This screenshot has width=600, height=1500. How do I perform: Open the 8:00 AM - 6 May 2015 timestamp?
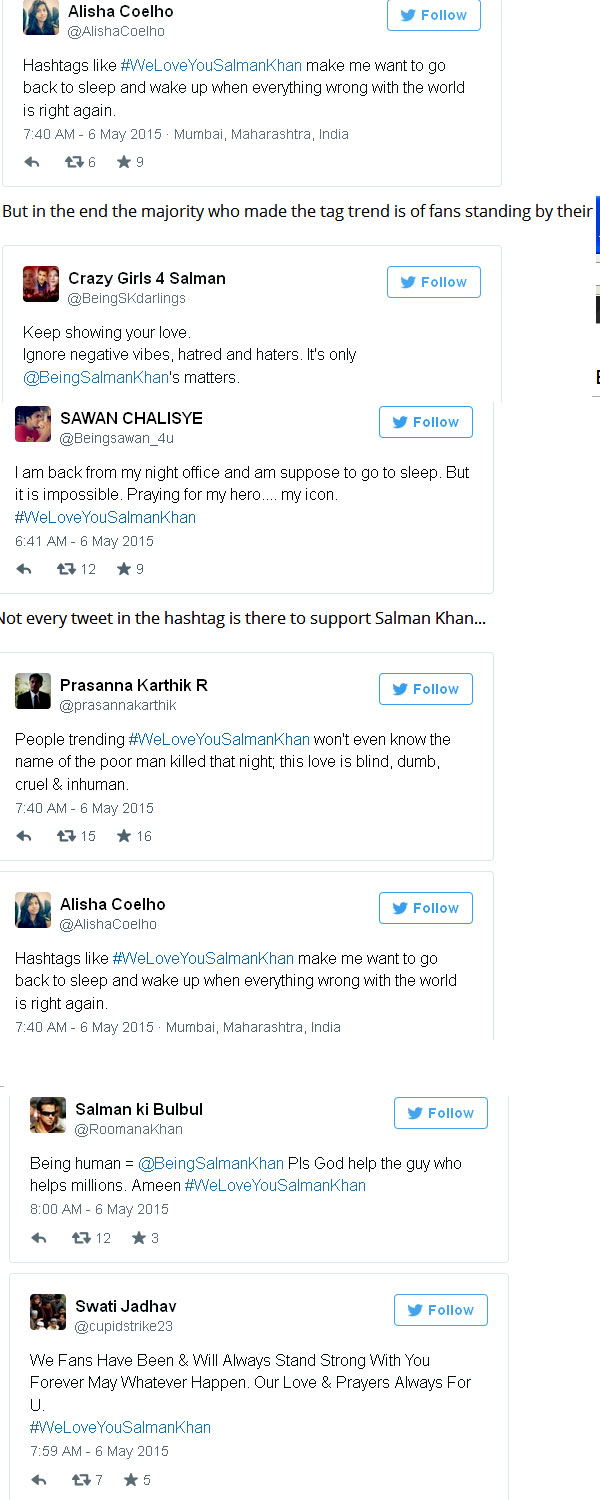(x=99, y=1209)
